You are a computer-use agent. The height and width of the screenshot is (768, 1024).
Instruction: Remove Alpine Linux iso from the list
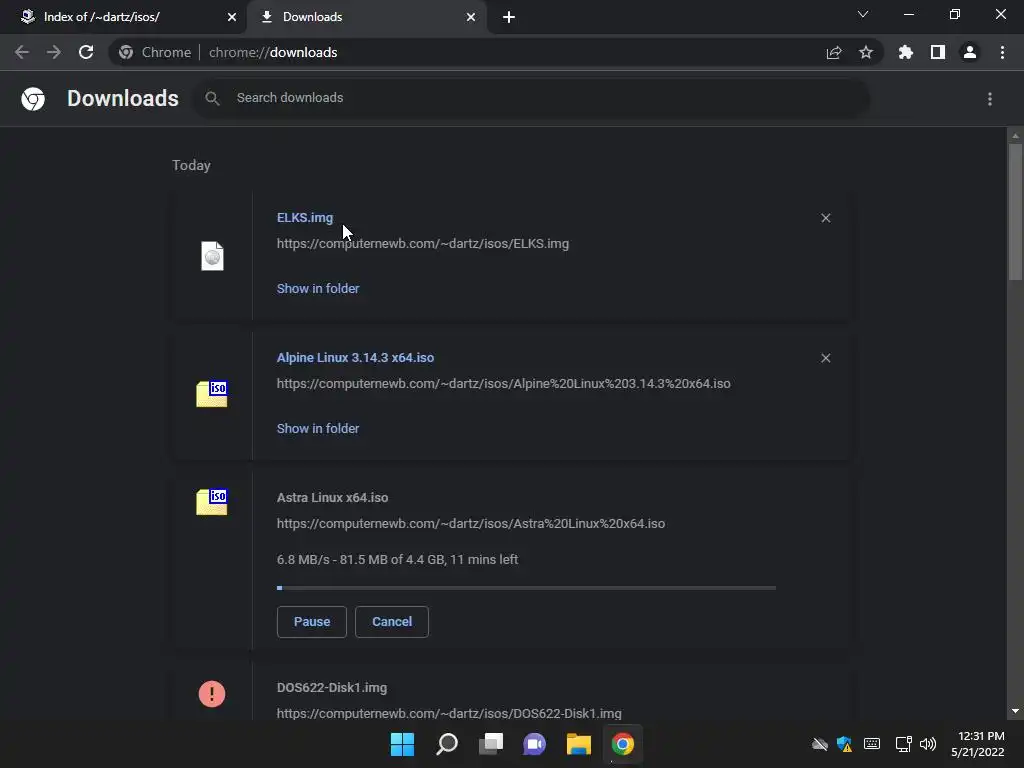point(825,358)
